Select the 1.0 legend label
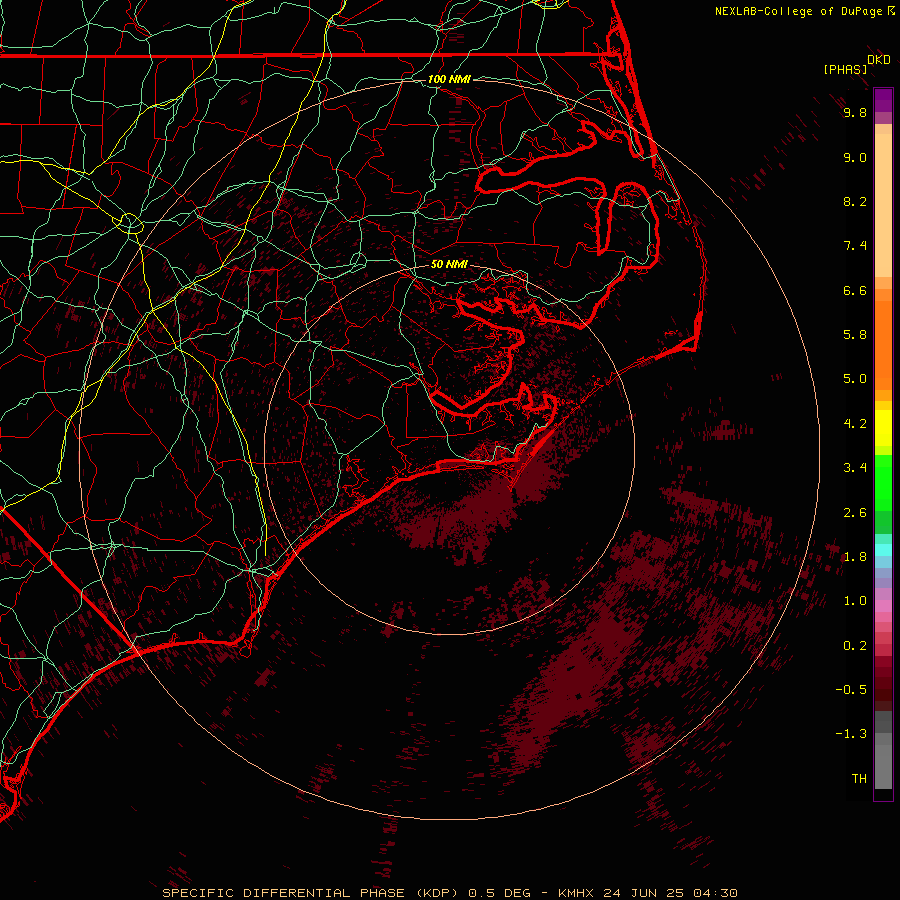The height and width of the screenshot is (900, 900). click(x=855, y=601)
